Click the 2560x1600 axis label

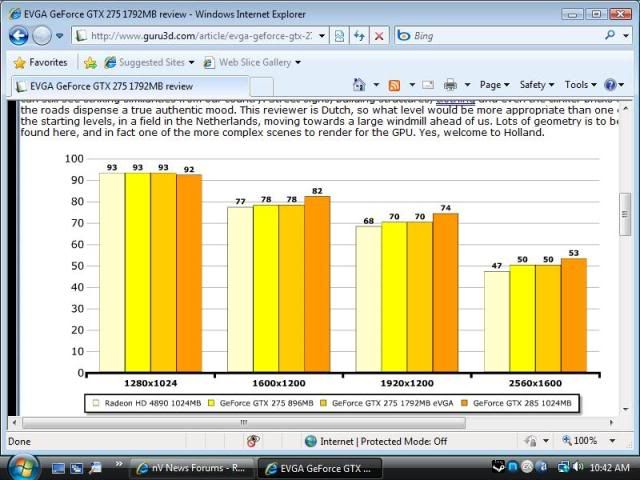(x=535, y=383)
